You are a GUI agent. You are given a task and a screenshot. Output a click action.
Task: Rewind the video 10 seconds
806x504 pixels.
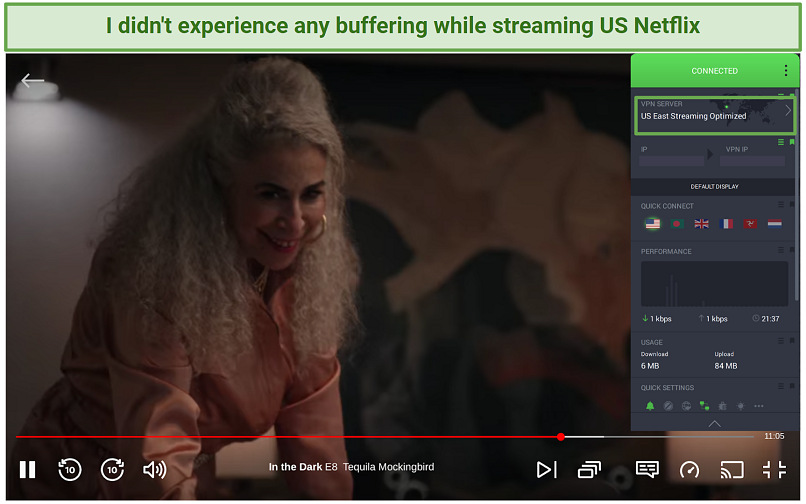69,469
